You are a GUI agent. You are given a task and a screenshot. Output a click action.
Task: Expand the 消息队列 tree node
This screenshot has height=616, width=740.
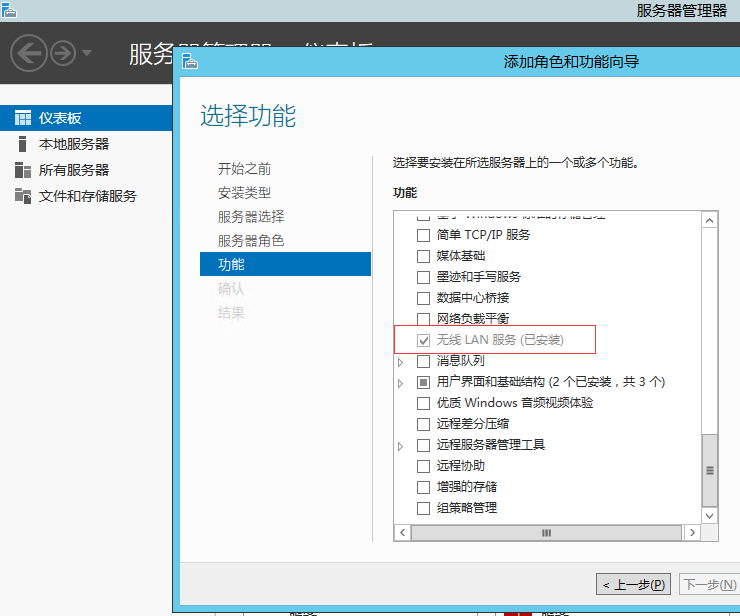click(x=402, y=361)
